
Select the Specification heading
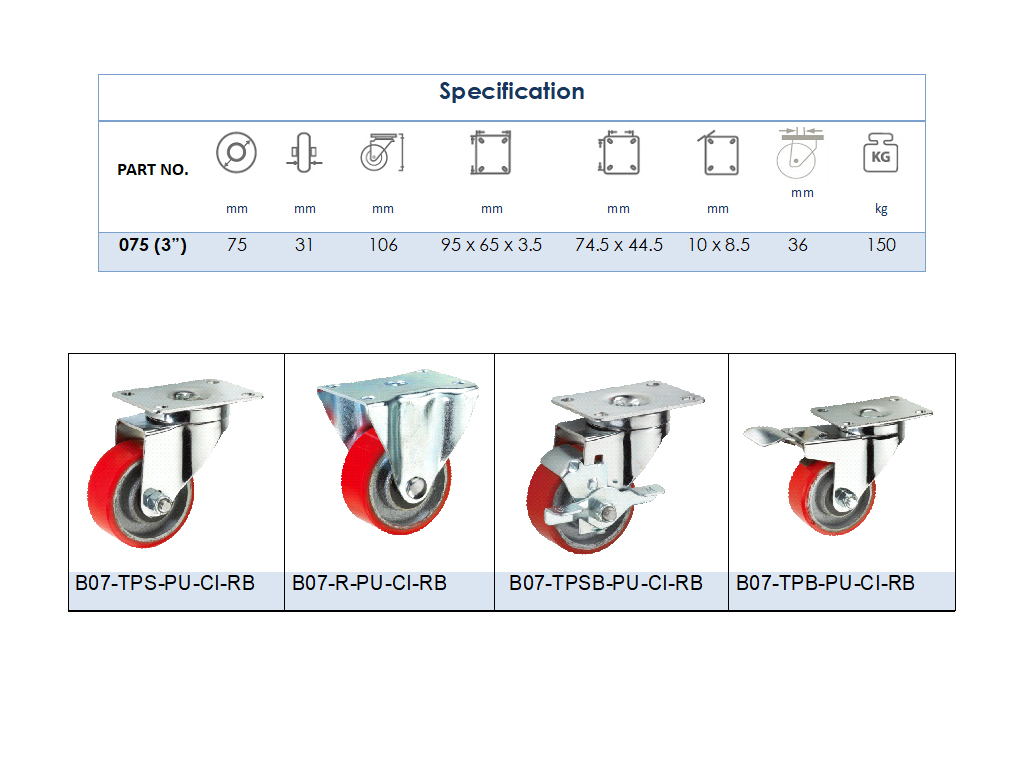512,91
